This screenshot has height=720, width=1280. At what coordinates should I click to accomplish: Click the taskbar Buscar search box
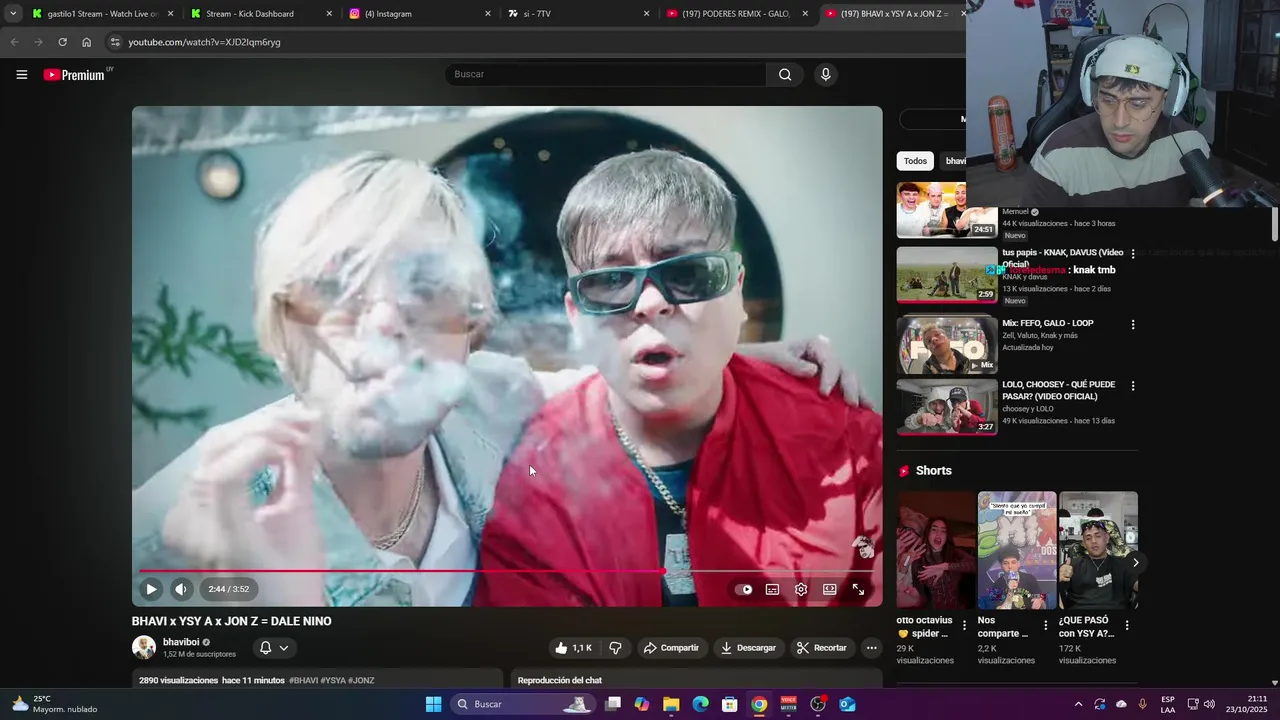click(521, 704)
